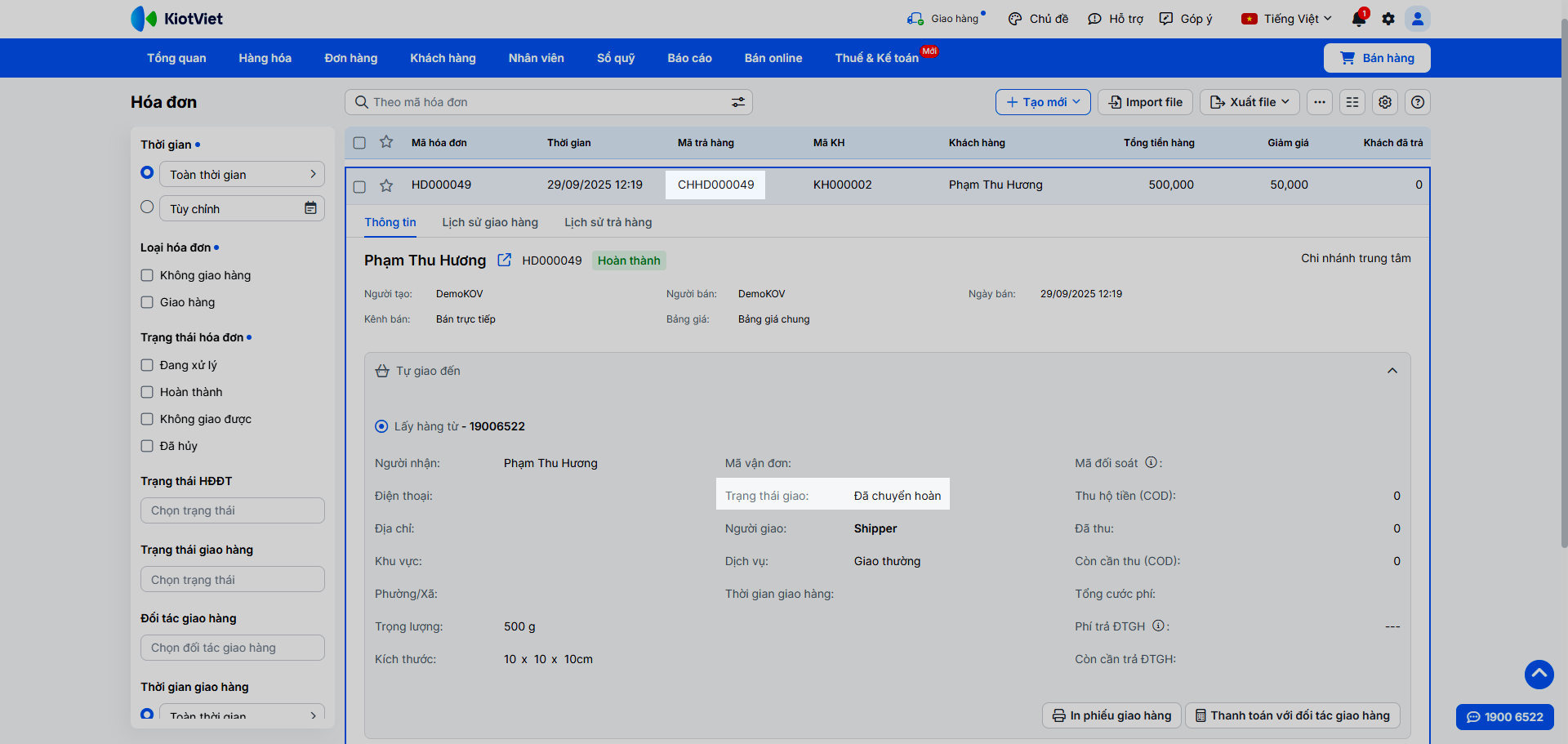This screenshot has height=744, width=1568.
Task: Open the Tùy chỉnh calendar icon
Action: (310, 208)
